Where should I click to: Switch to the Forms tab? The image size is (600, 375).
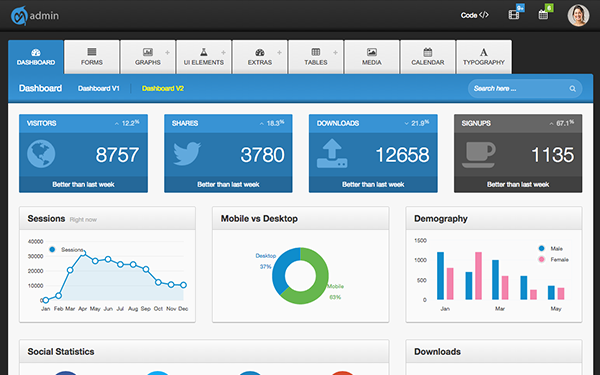[x=92, y=57]
